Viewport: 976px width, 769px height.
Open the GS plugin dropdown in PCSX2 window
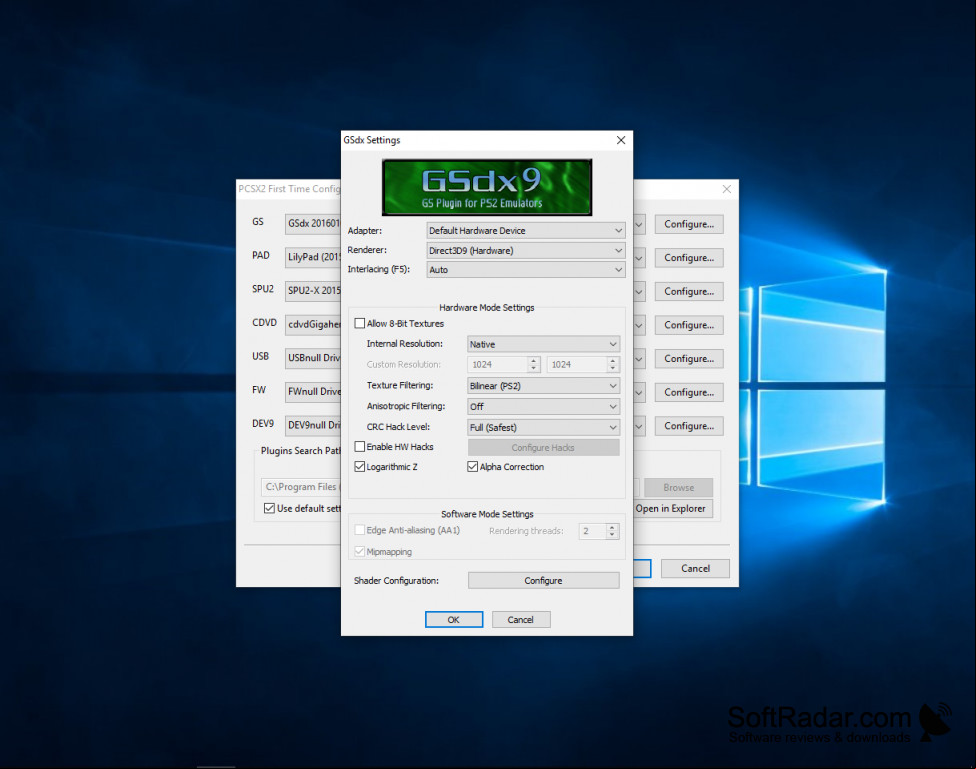point(639,224)
